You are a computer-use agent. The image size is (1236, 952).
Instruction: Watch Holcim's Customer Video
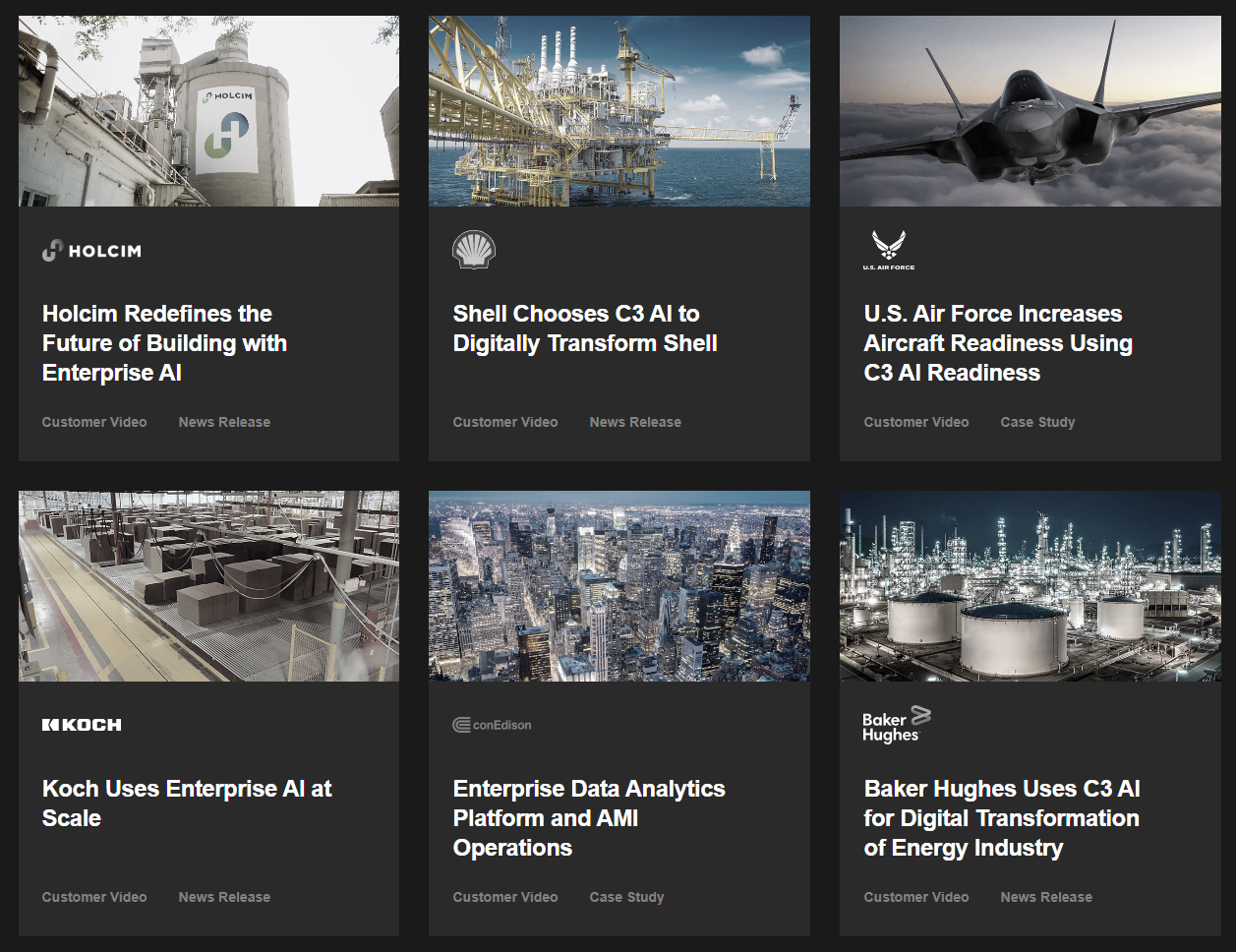coord(94,422)
